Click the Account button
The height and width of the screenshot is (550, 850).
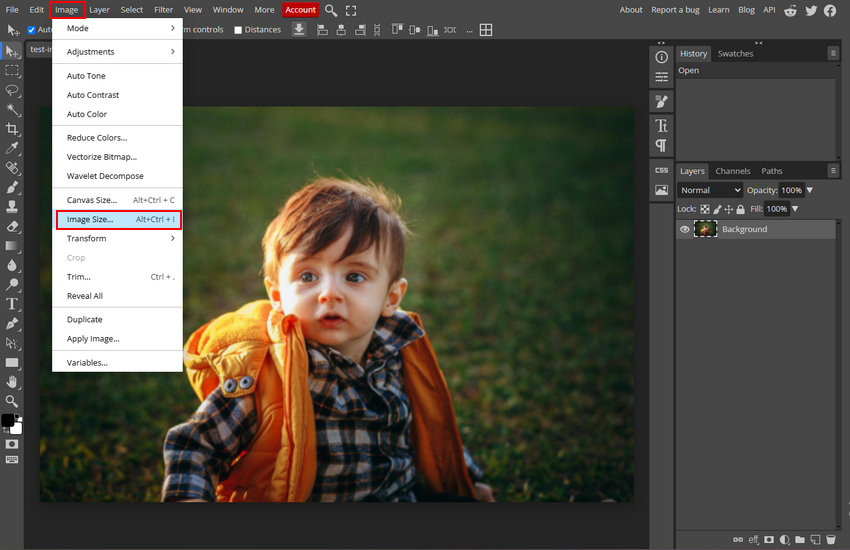click(300, 10)
